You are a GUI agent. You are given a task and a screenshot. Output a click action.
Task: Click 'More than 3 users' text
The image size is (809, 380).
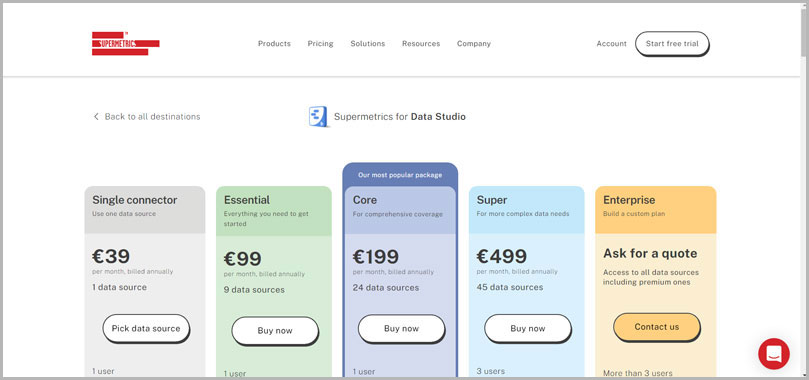638,373
